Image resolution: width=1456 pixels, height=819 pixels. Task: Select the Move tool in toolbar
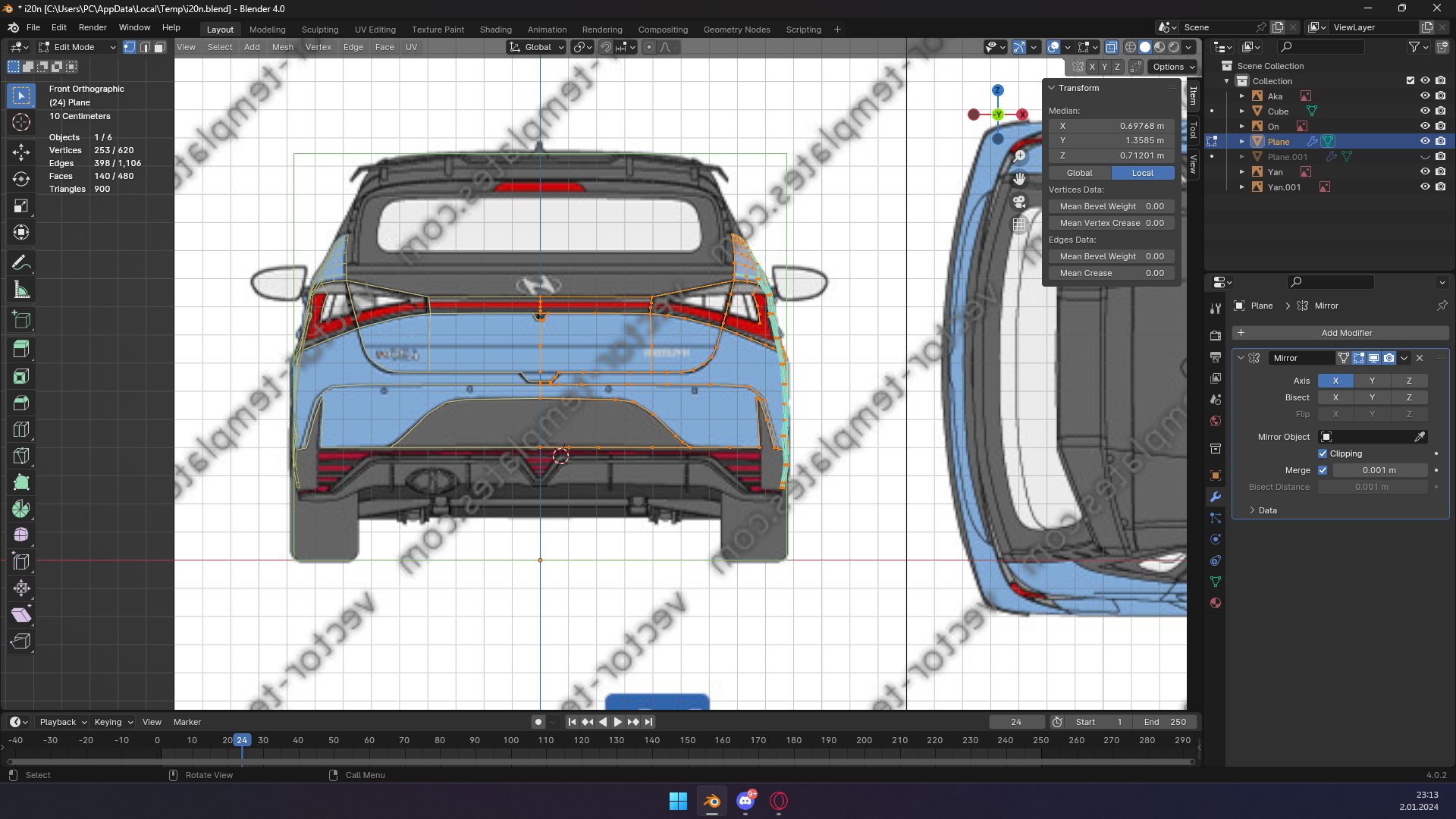21,152
